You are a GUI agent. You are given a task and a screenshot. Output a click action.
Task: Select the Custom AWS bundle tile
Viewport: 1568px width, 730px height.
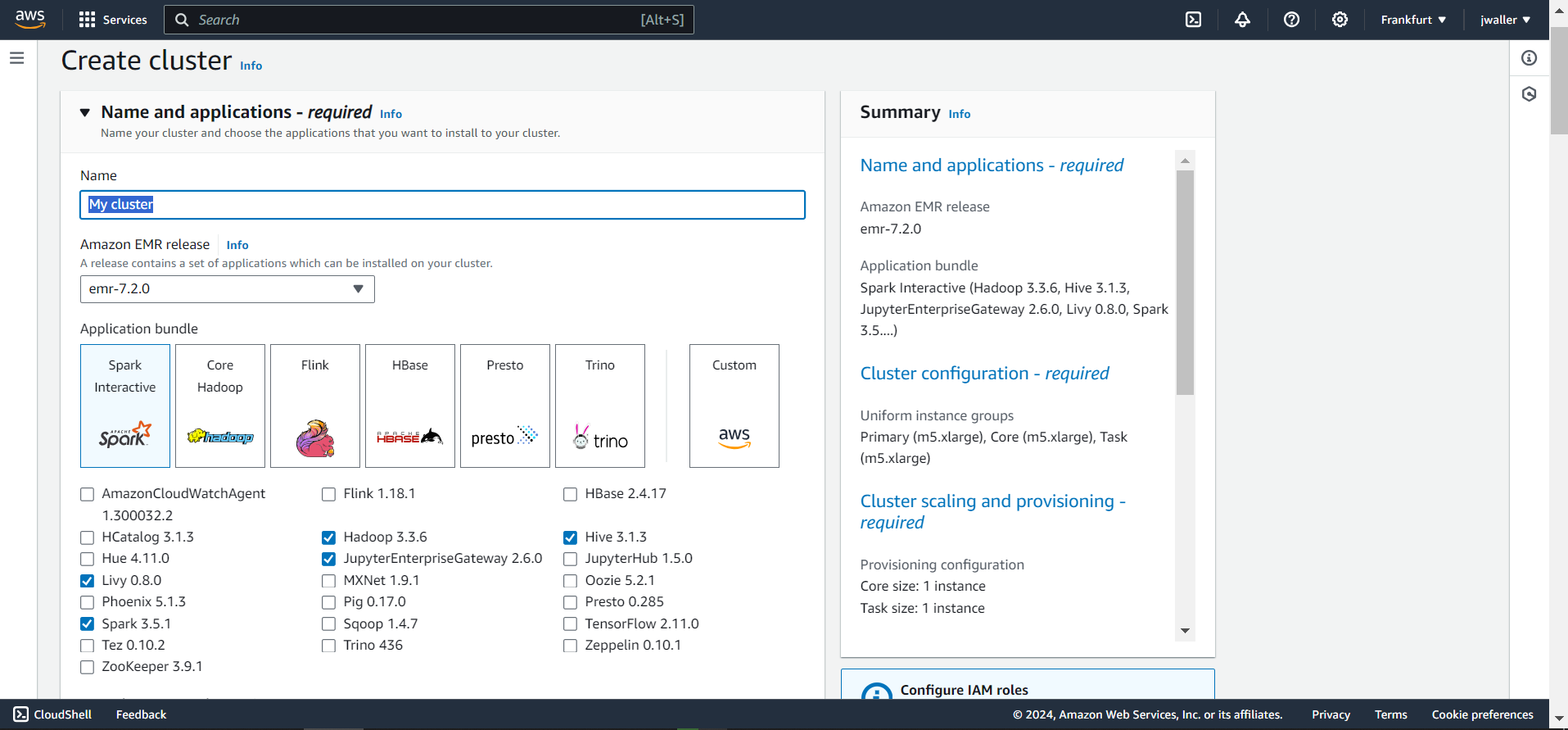tap(734, 406)
